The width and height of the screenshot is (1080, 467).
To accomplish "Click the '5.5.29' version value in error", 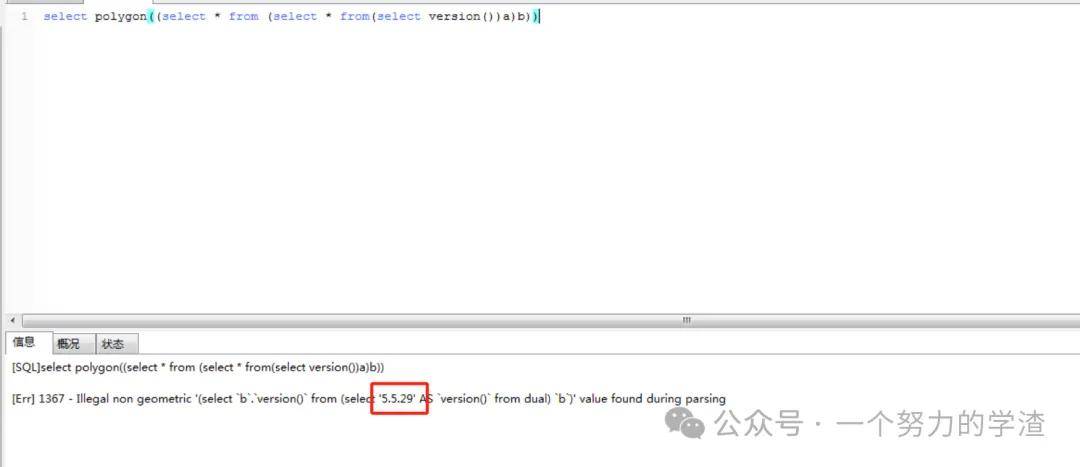I will point(397,399).
